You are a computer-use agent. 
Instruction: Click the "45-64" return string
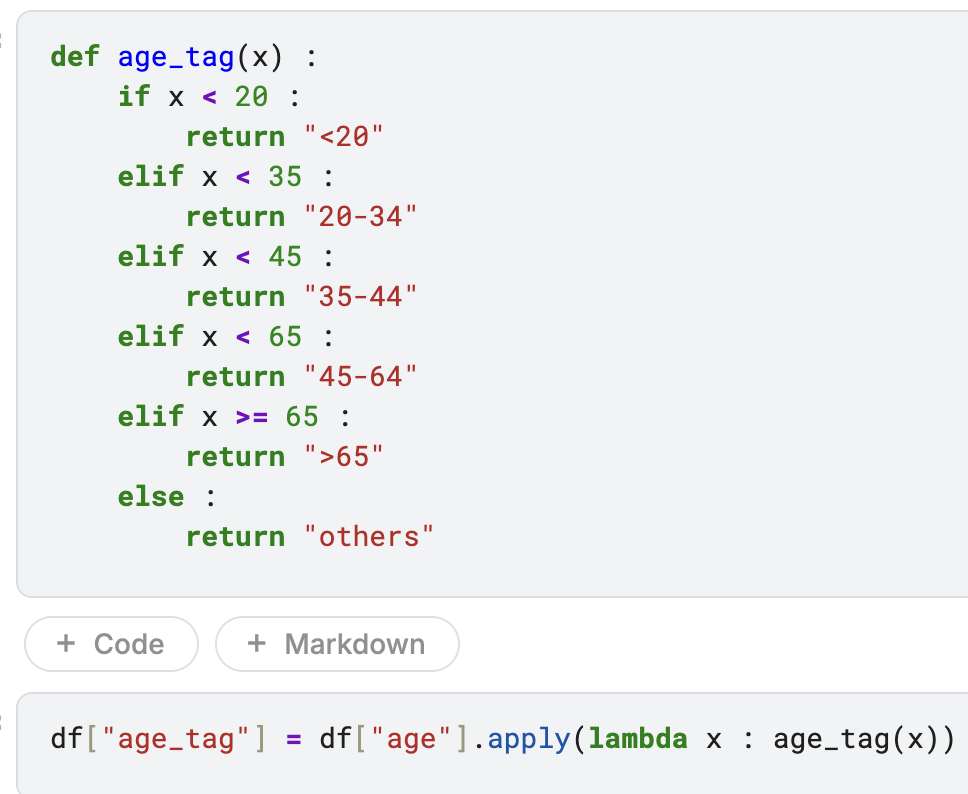pos(361,376)
